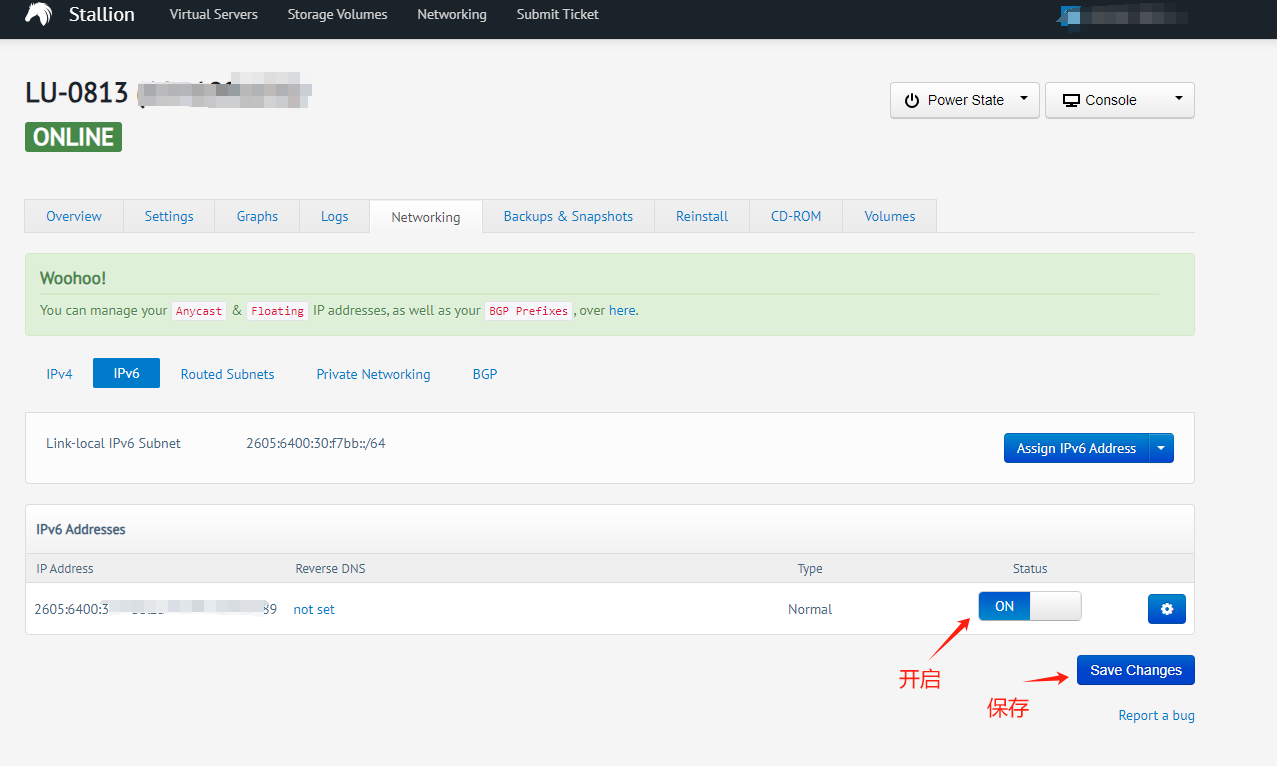Toggle the IPv6 address status switch
This screenshot has height=766, width=1277.
point(1029,606)
